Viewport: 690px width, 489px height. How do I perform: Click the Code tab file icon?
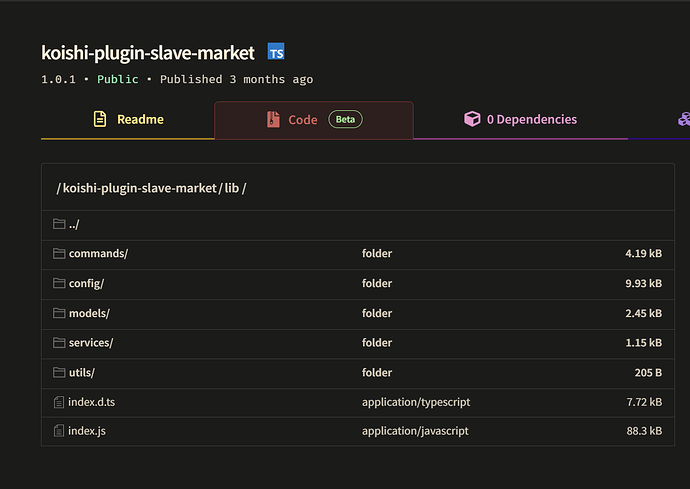(x=273, y=120)
